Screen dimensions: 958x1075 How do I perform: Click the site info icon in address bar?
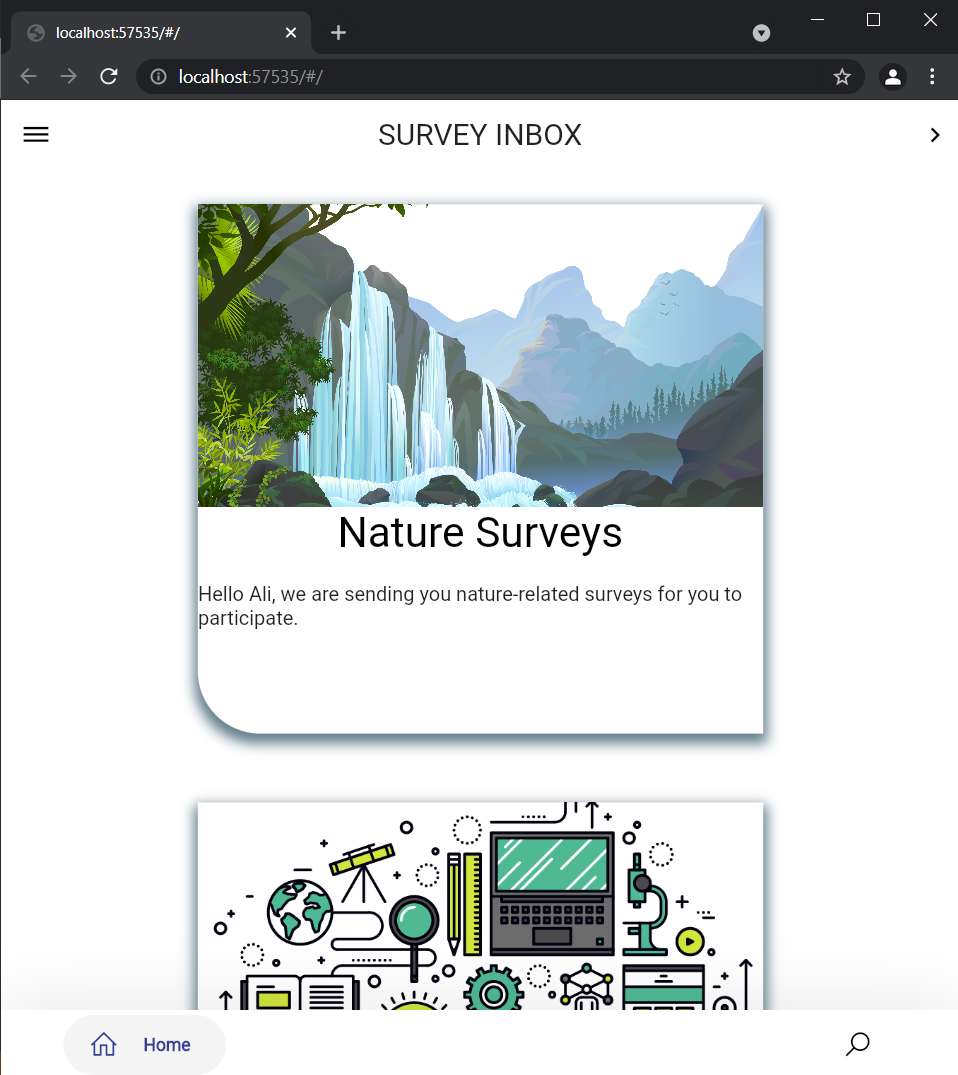[156, 76]
